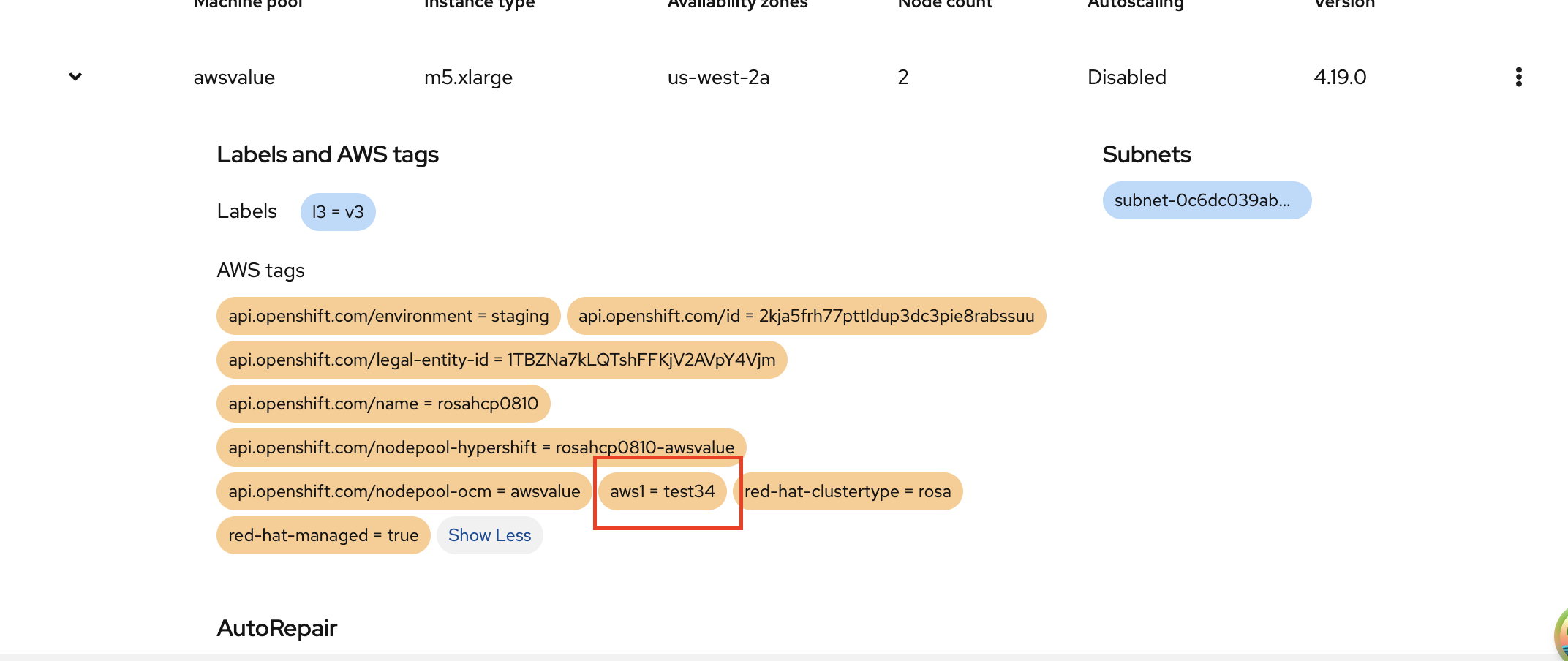Click the red-hat-clustertype = rosa tag

pyautogui.click(x=848, y=491)
